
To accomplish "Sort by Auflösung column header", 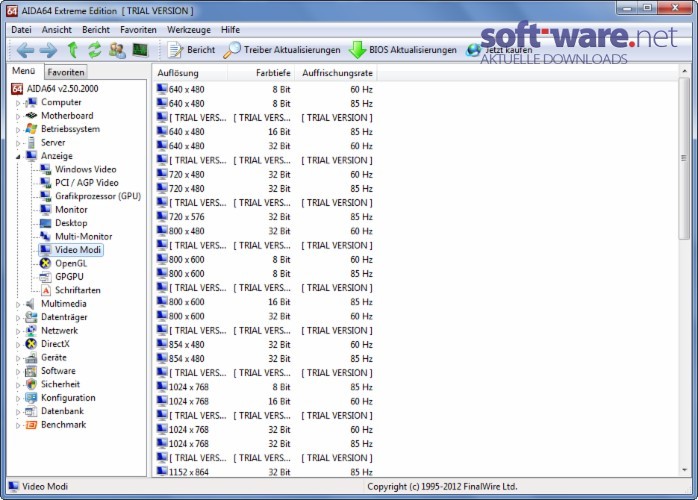I will [x=191, y=73].
